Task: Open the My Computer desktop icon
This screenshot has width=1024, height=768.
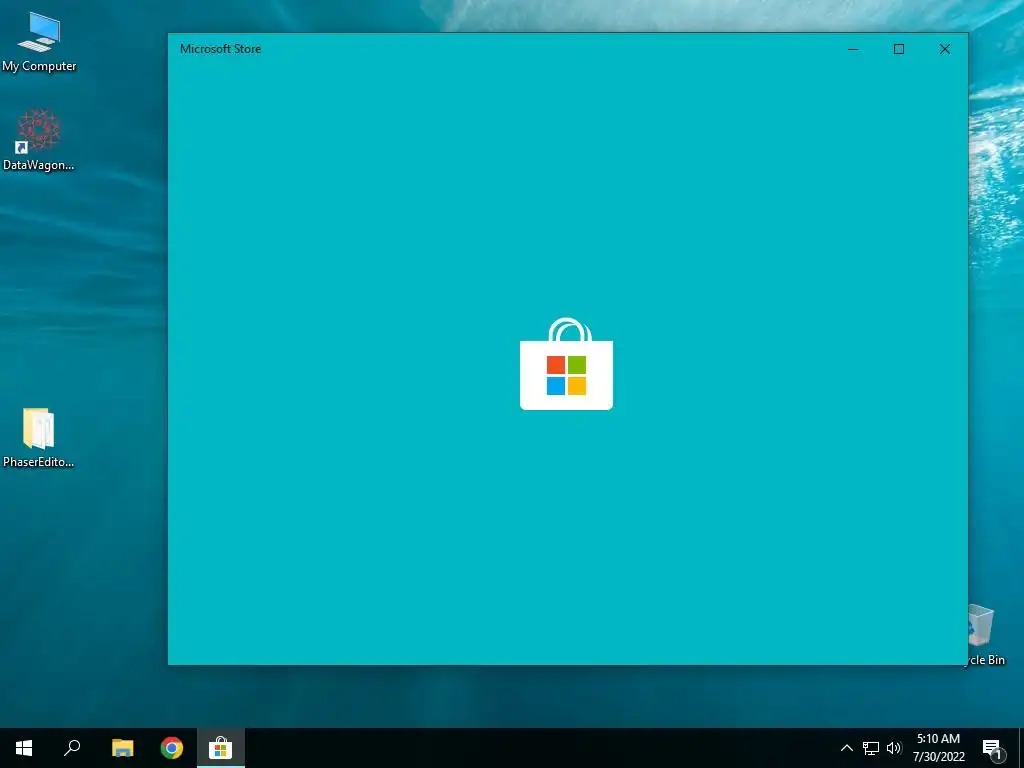Action: pyautogui.click(x=39, y=42)
